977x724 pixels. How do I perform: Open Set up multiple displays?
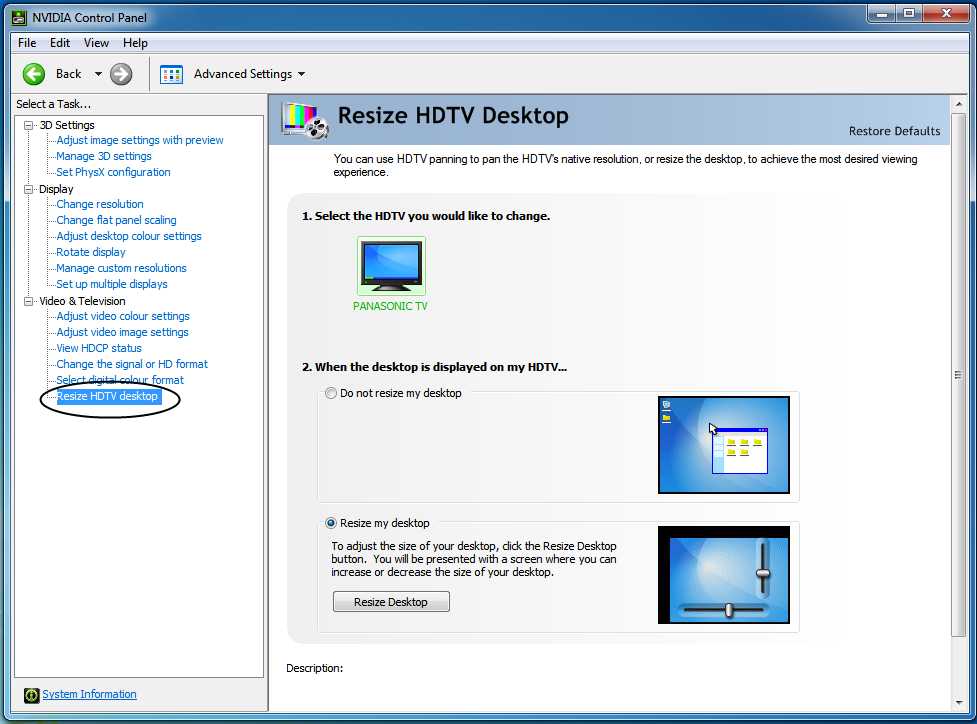pos(112,285)
